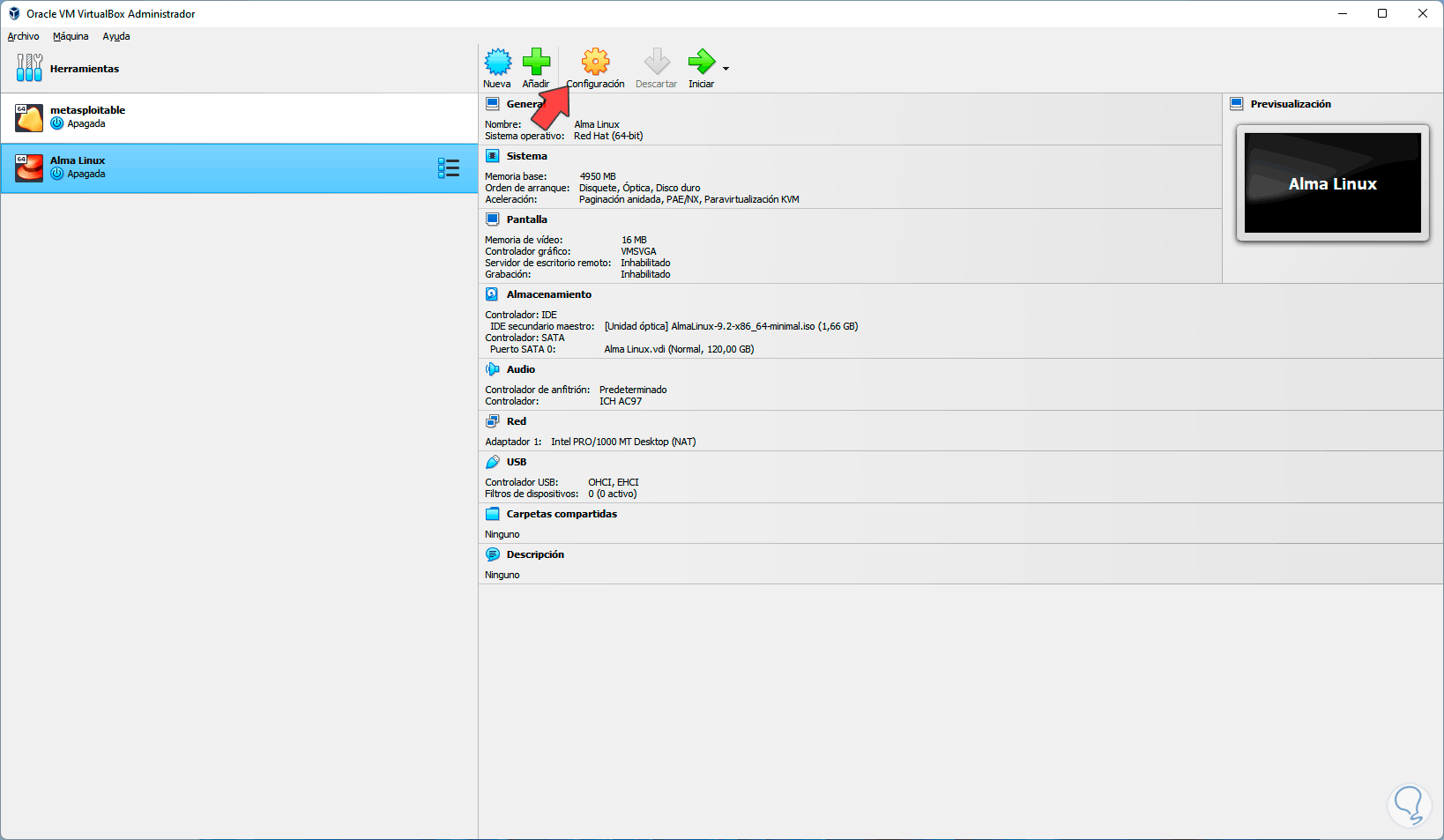The height and width of the screenshot is (840, 1444).
Task: Open the Red section header
Action: tap(517, 421)
